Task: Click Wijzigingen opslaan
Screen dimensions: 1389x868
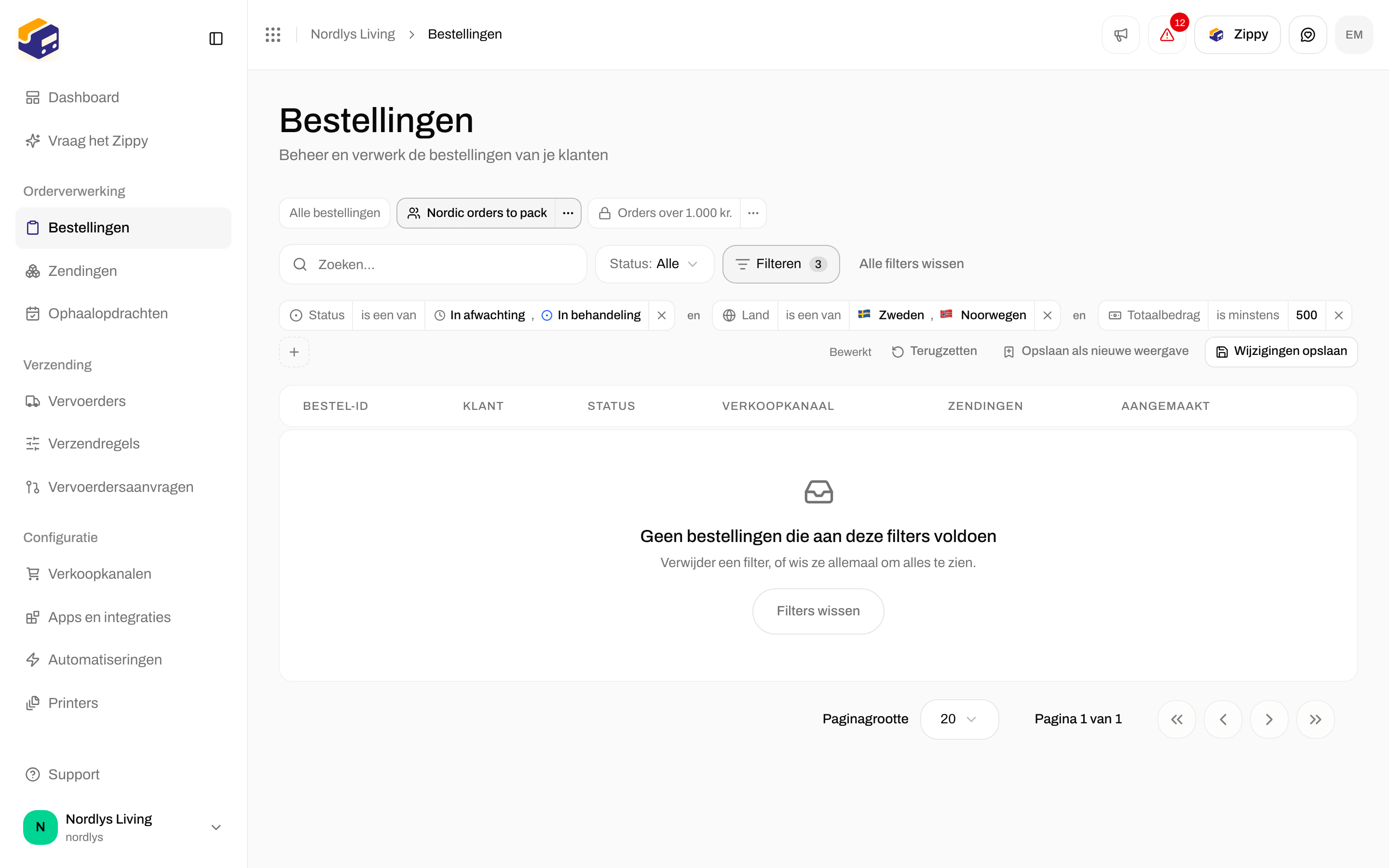Action: coord(1281,352)
